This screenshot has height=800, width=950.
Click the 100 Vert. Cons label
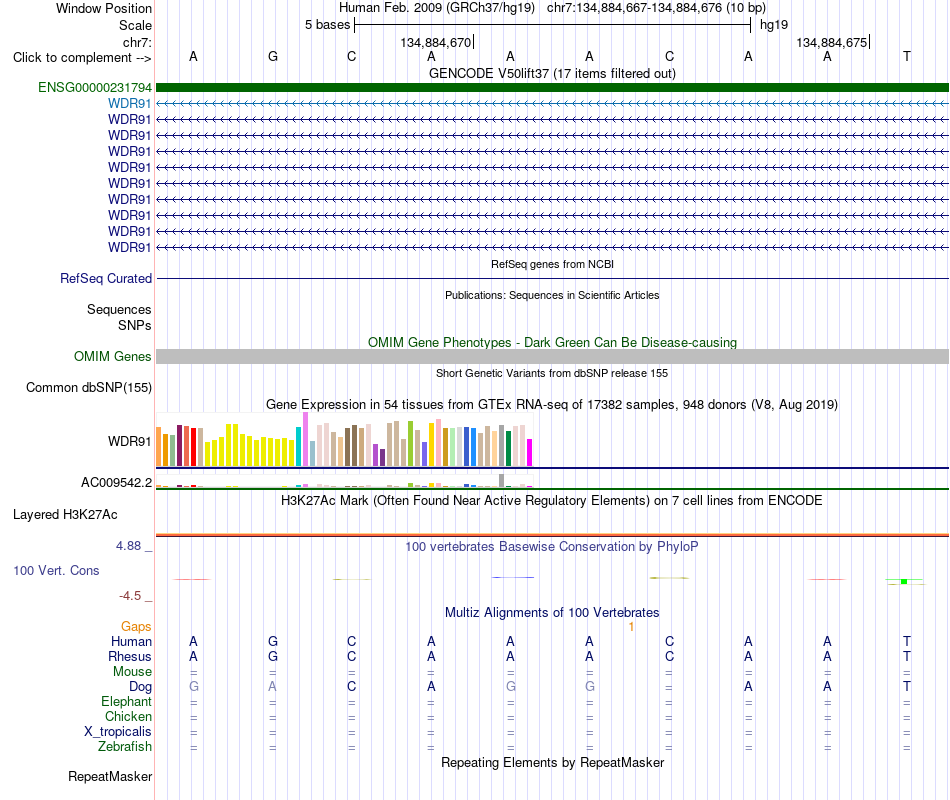56,570
